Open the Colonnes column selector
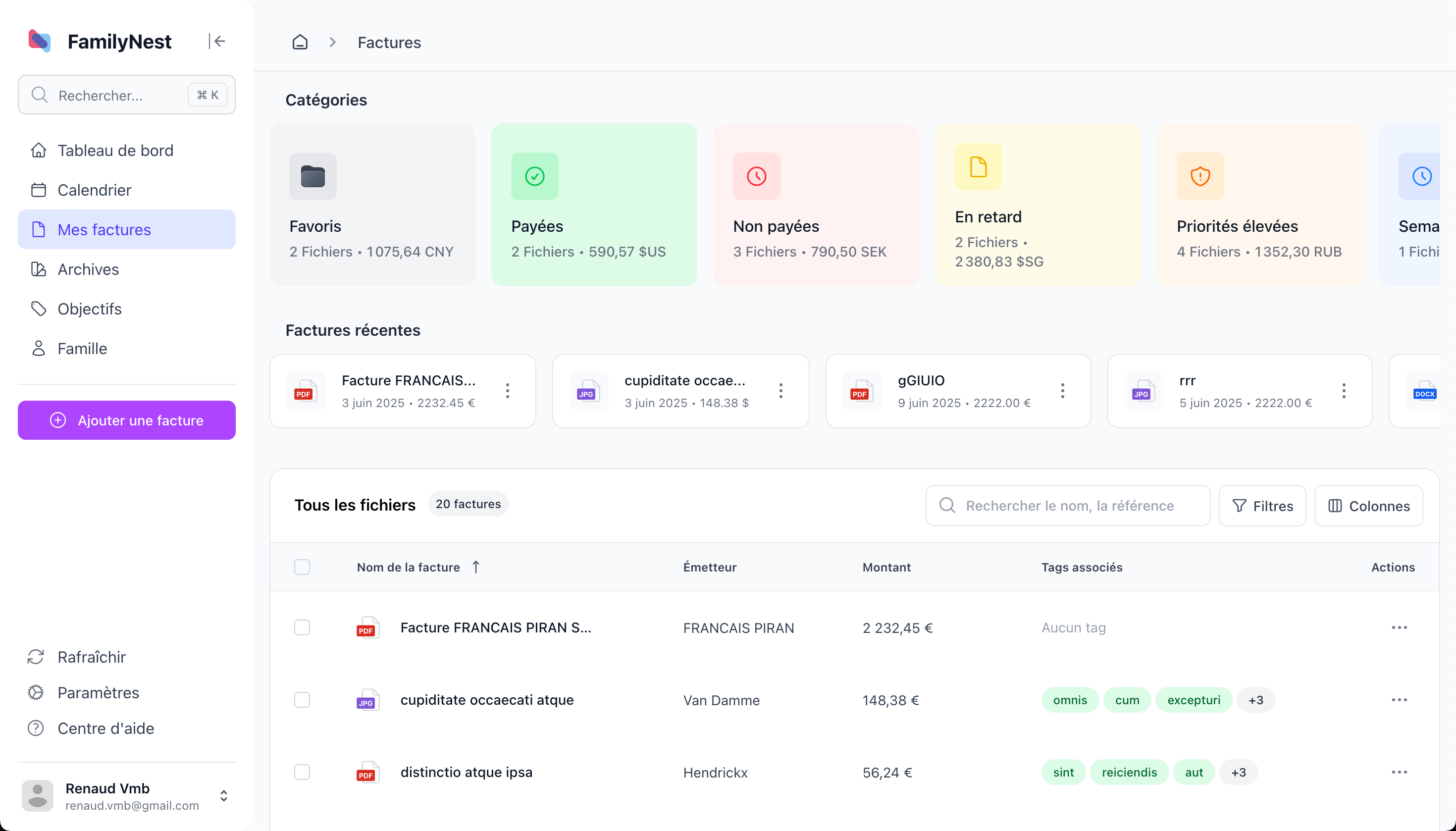Screen dimensions: 1456x831 1368,506
